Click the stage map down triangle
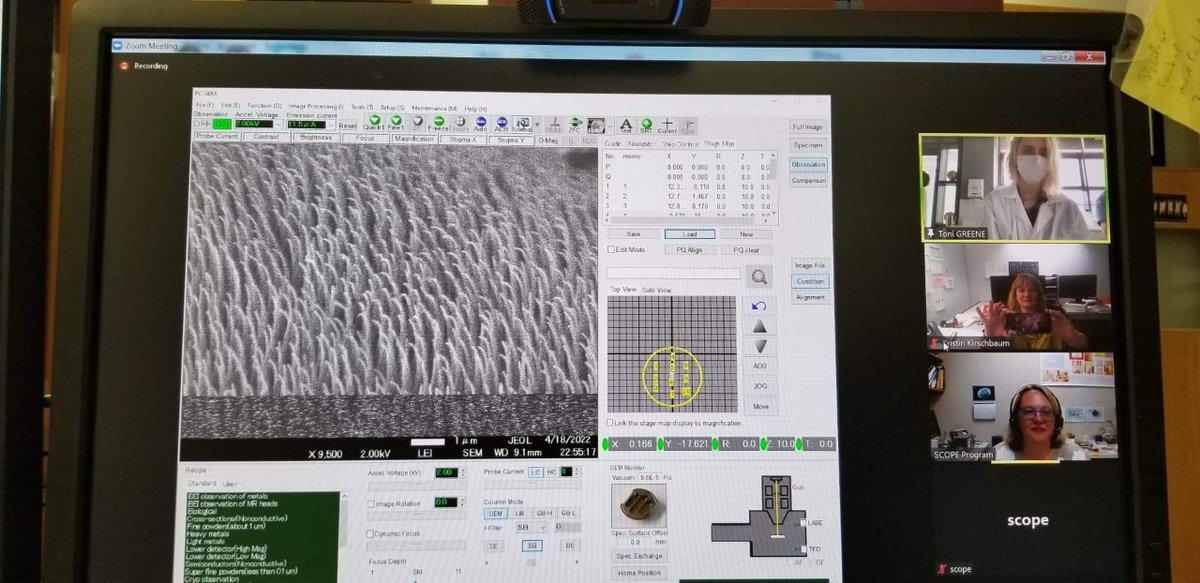 pos(760,346)
